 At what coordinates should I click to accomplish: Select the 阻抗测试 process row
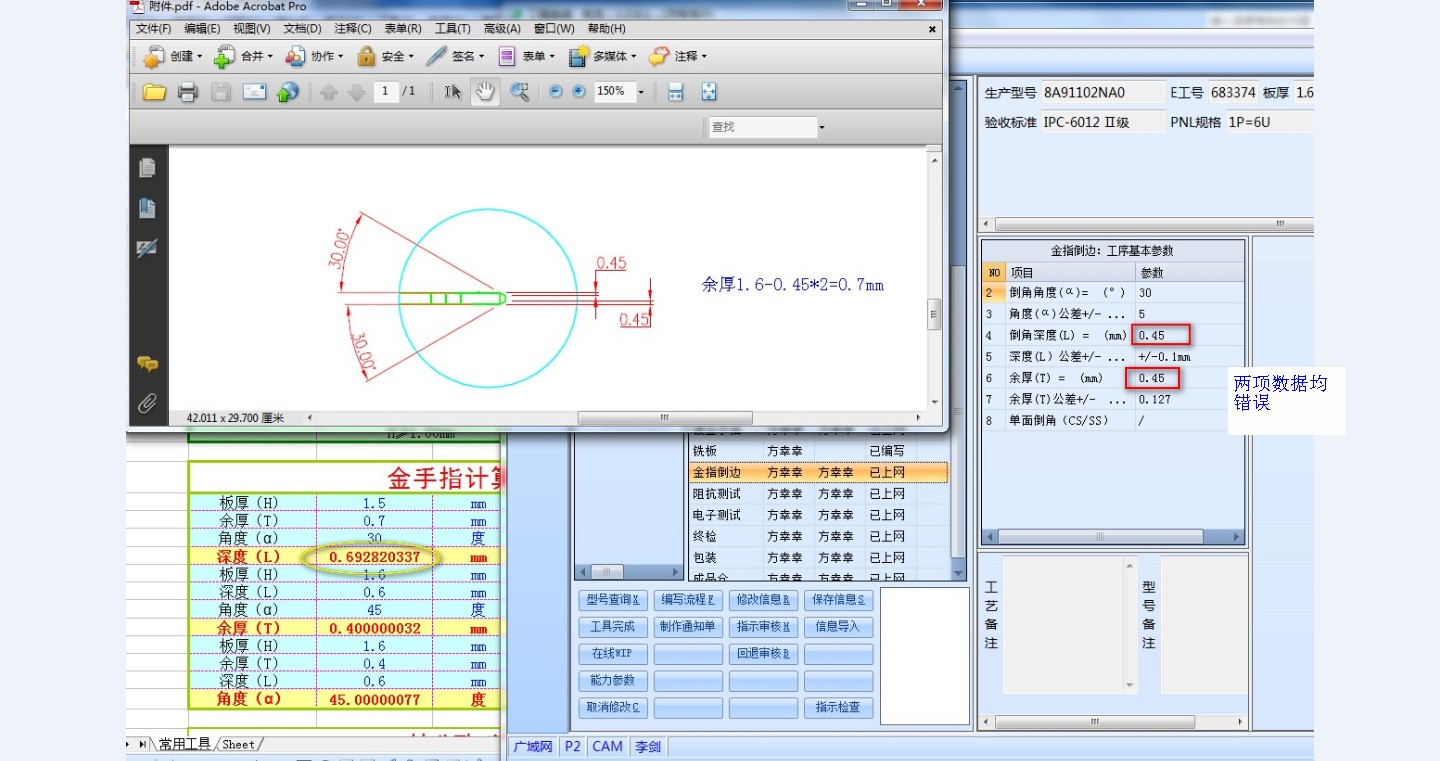click(x=818, y=494)
